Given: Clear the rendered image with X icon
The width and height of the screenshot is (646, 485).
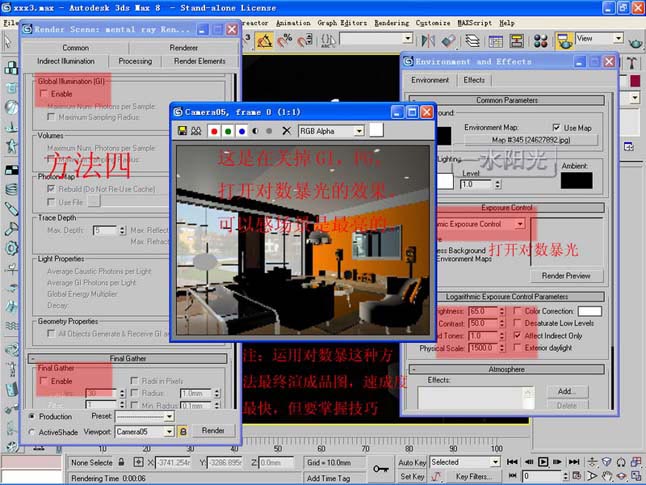Looking at the screenshot, I should point(286,131).
